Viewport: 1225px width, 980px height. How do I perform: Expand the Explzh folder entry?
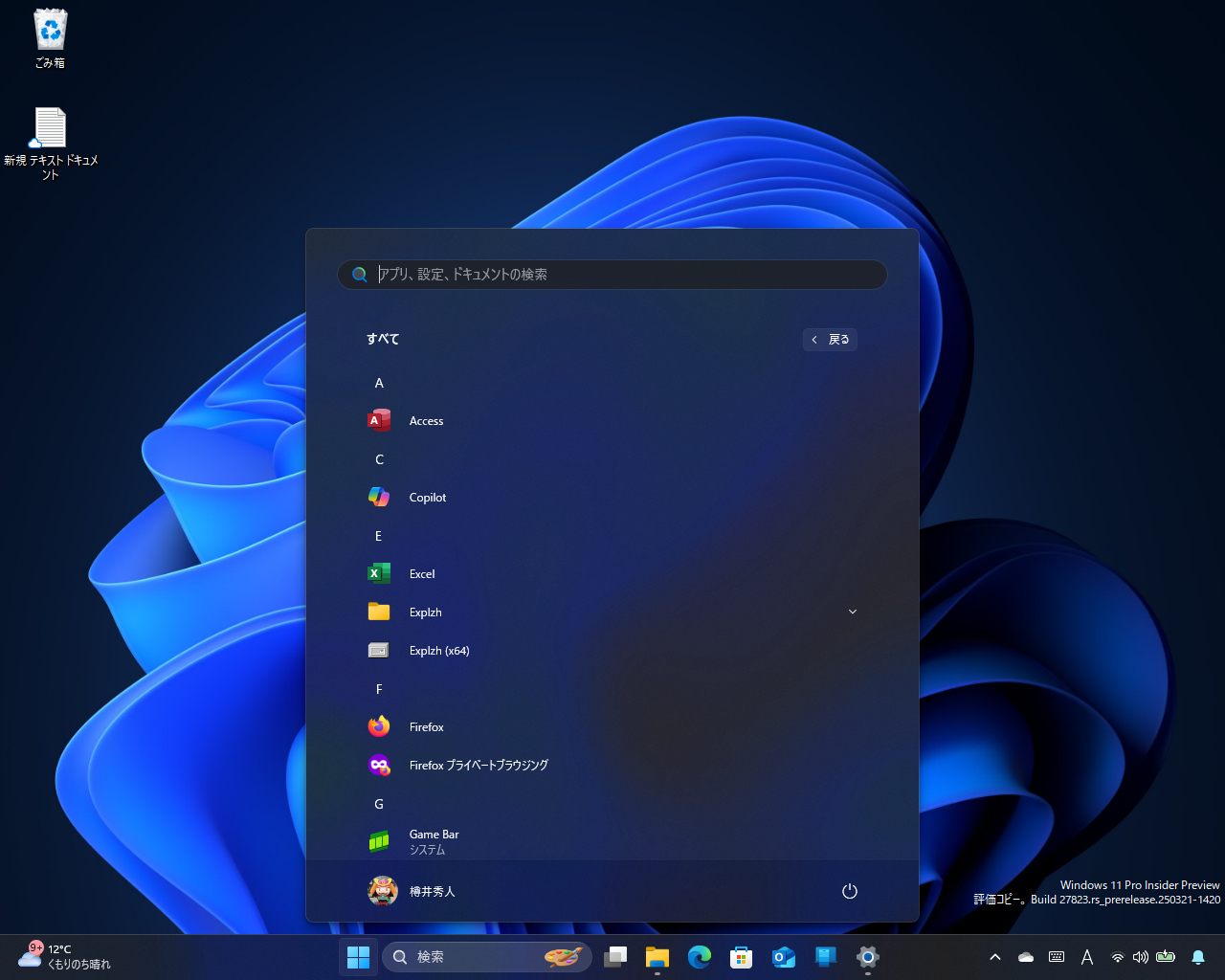point(852,612)
